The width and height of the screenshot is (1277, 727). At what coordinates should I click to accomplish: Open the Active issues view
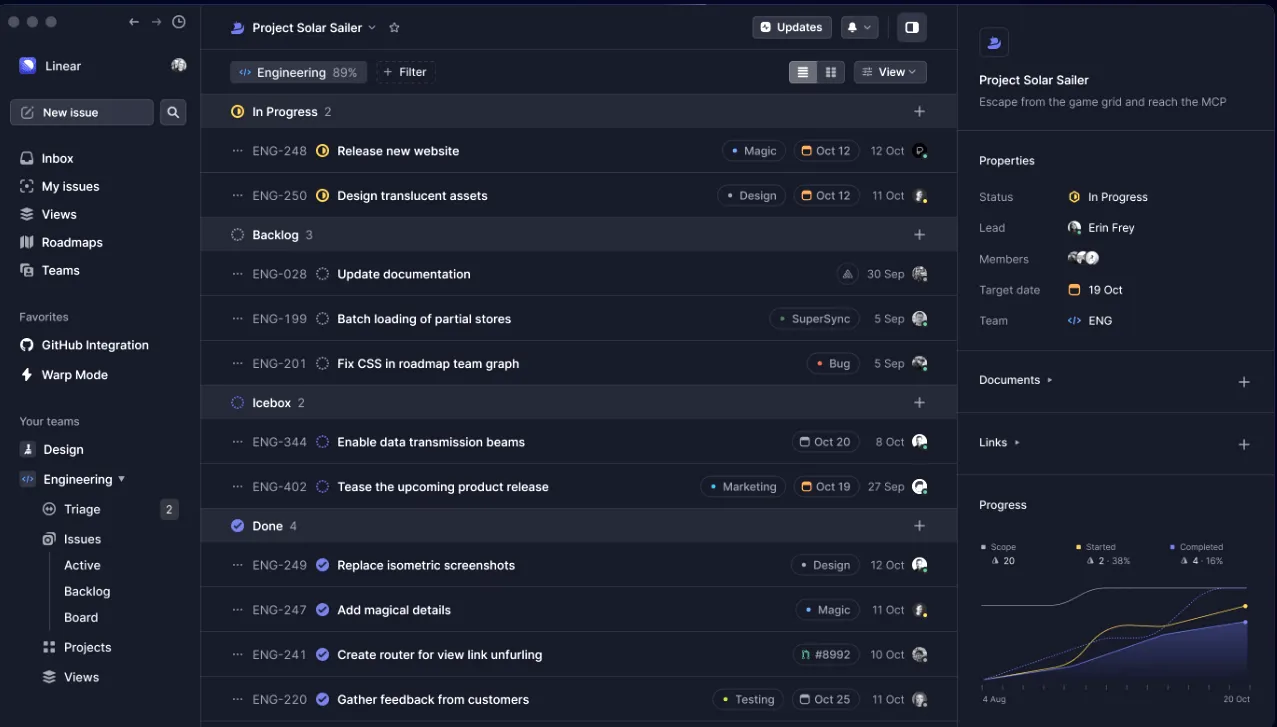[82, 565]
